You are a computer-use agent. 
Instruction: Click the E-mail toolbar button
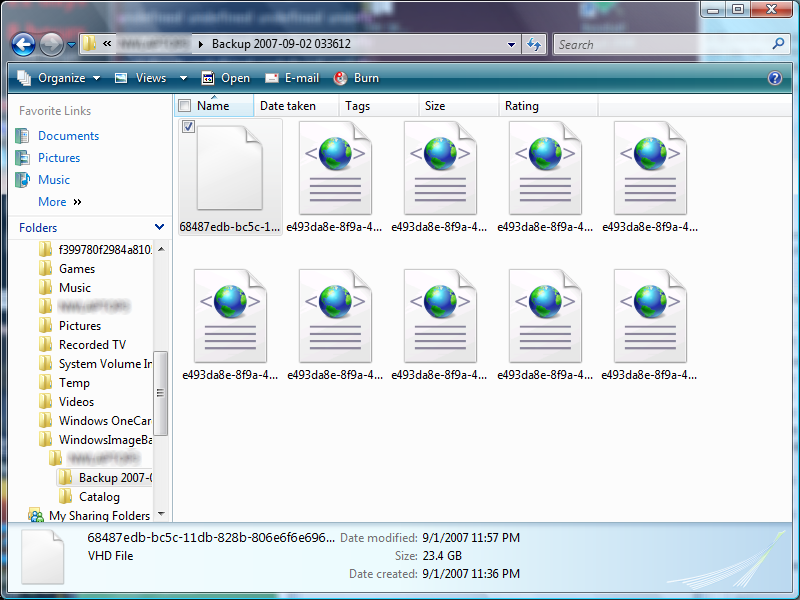click(292, 78)
